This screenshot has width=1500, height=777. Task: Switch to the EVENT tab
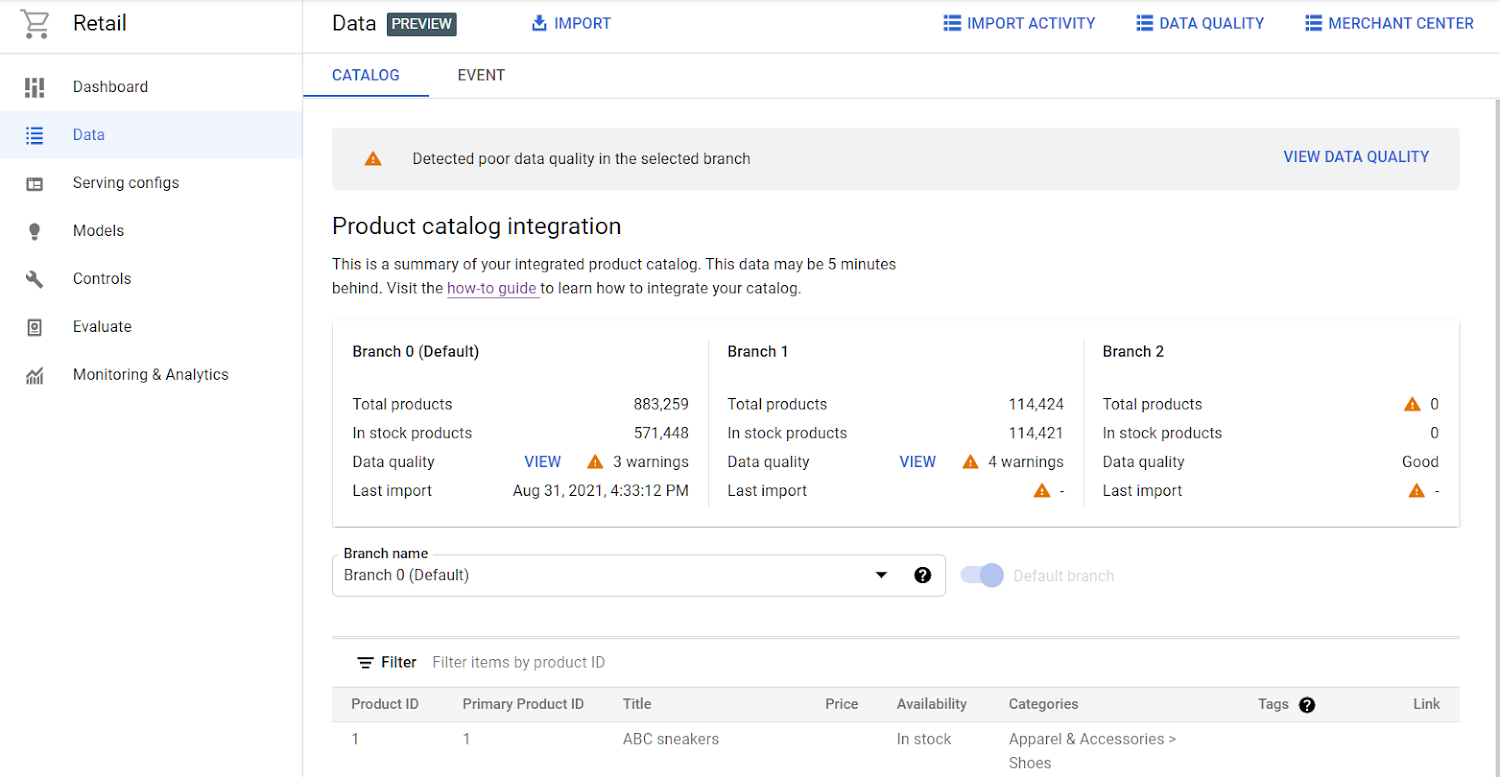481,75
